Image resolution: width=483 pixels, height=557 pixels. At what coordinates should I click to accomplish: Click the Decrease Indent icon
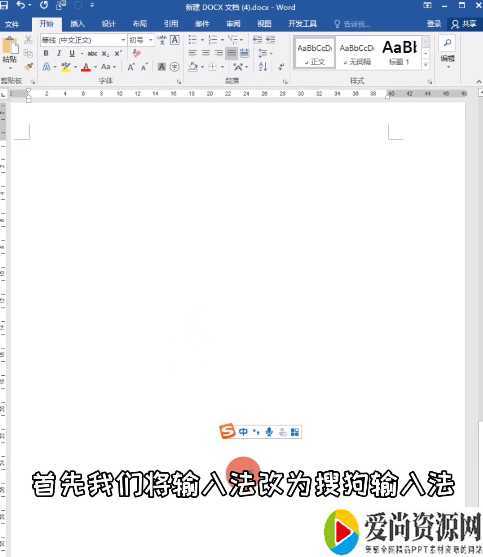[x=257, y=39]
